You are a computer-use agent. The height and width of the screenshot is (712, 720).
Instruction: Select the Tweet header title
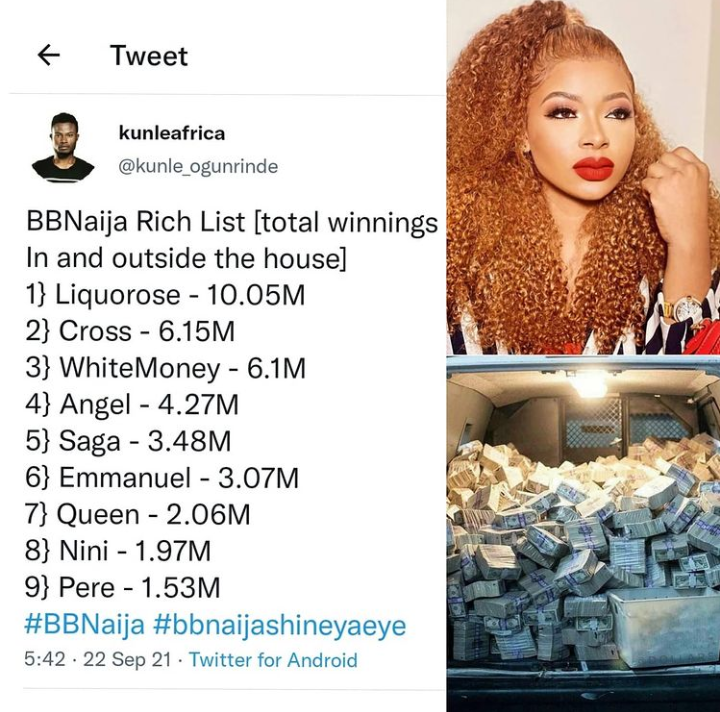(149, 56)
